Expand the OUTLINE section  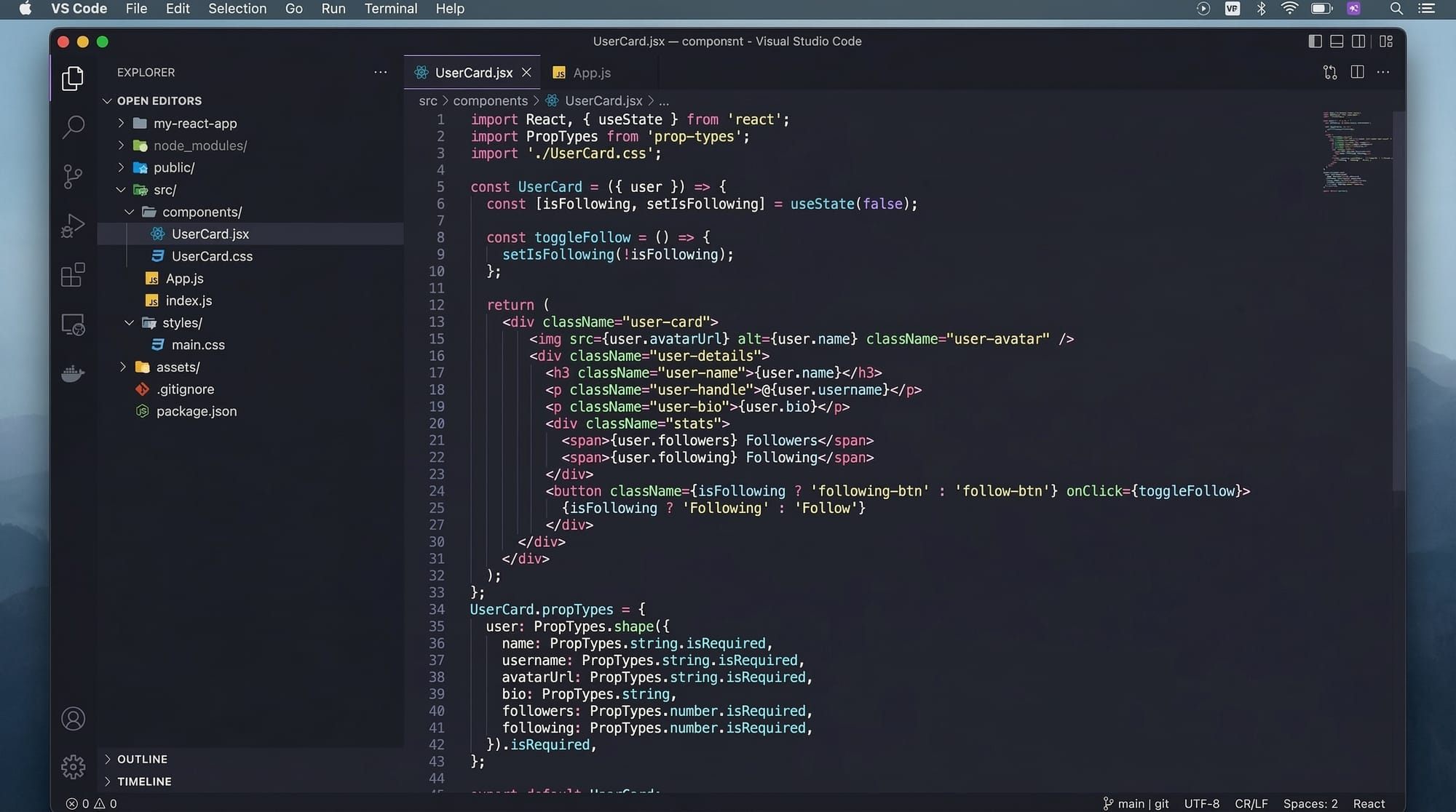pos(142,759)
